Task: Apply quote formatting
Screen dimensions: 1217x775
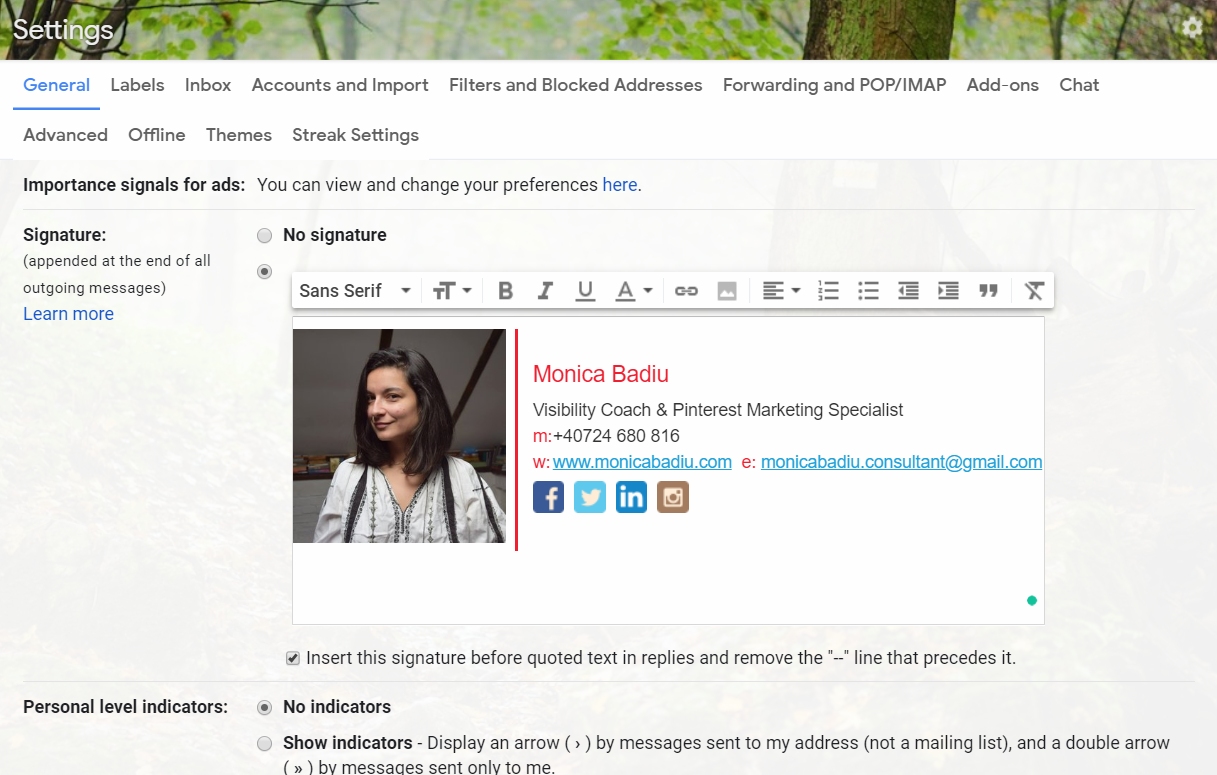Action: point(989,291)
